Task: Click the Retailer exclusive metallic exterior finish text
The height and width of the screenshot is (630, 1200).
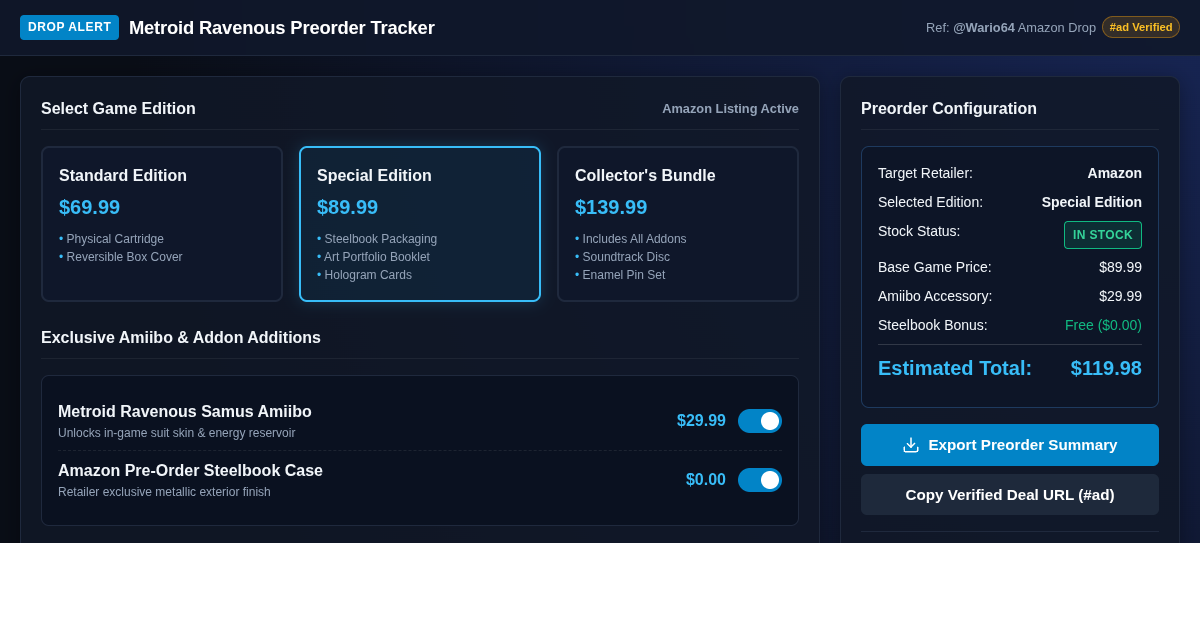Action: point(164,492)
